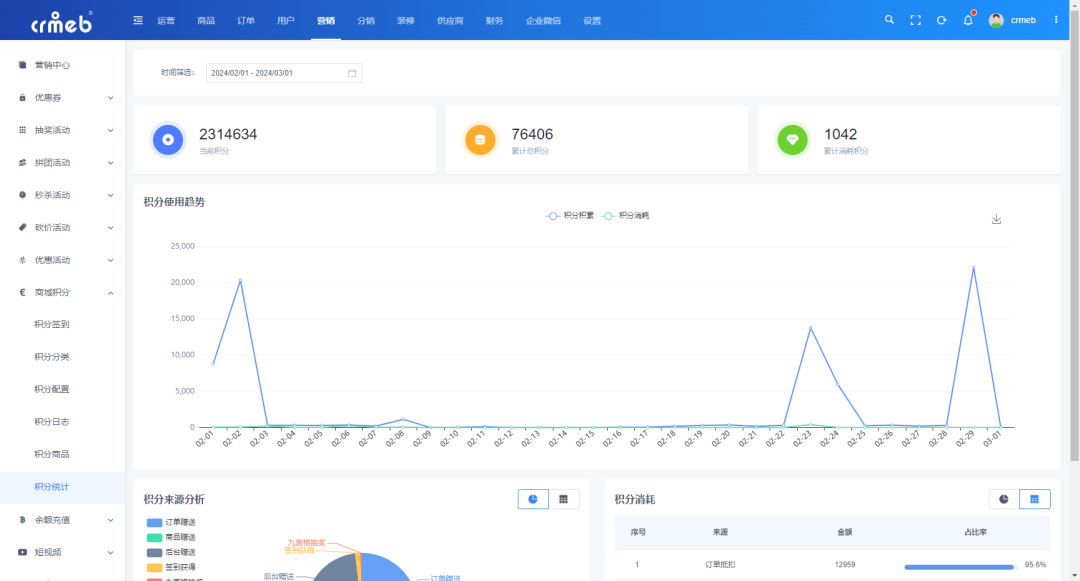
Task: Open the 设置 menu item
Action: coord(592,19)
